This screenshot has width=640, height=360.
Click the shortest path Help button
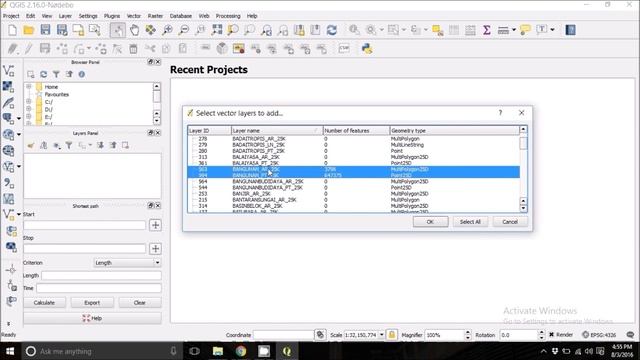[x=92, y=318]
